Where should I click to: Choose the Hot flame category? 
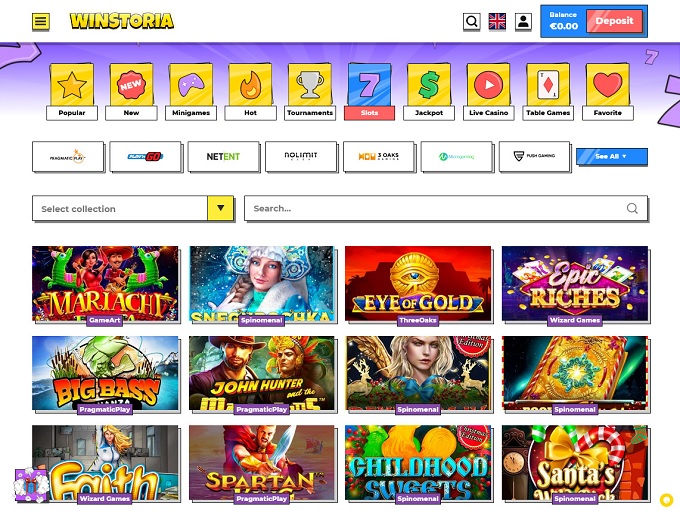pos(250,85)
